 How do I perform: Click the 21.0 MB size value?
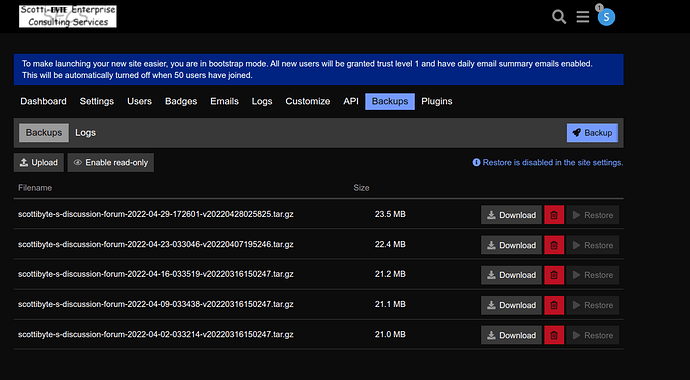[390, 334]
